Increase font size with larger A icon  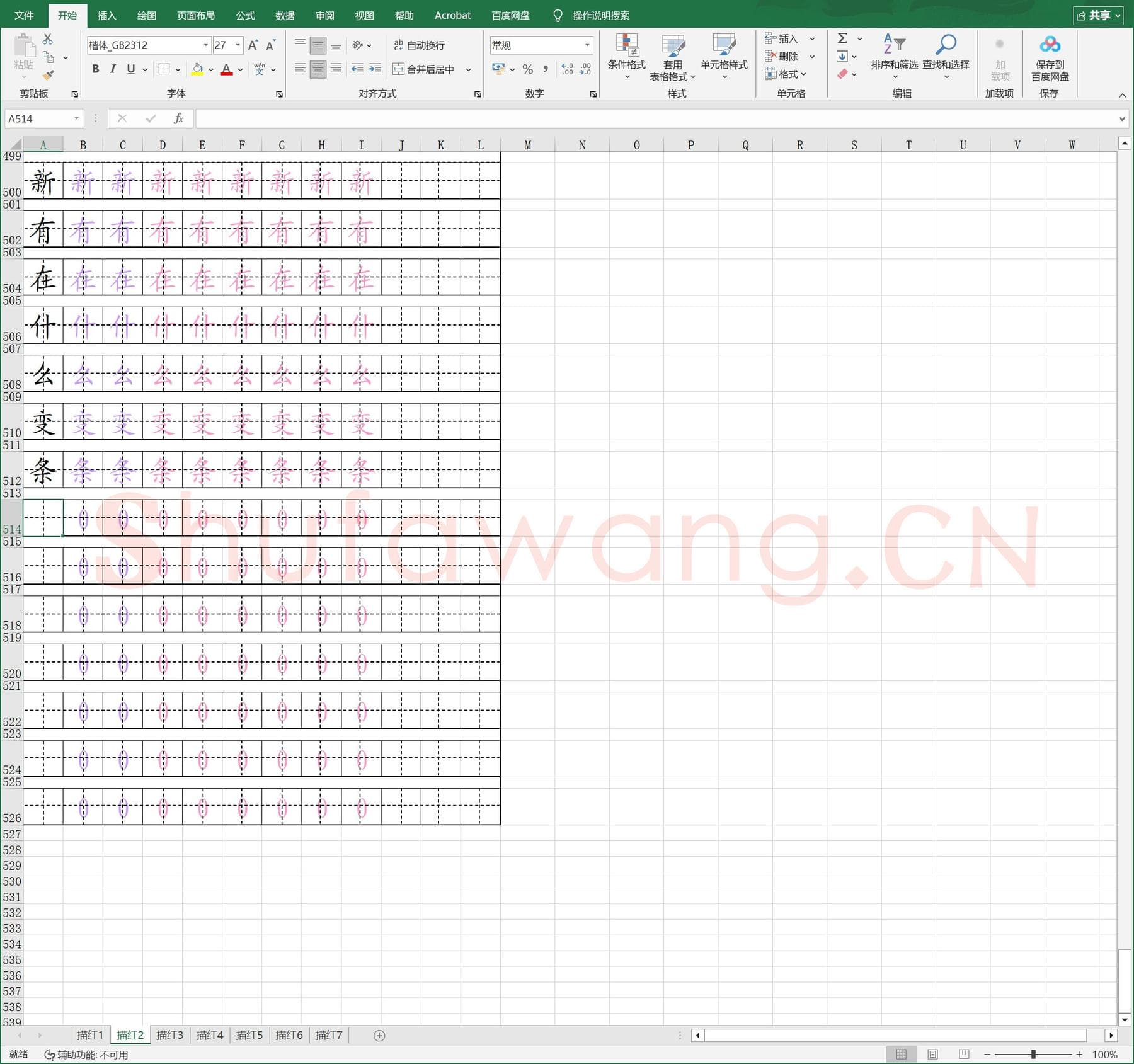tap(253, 45)
